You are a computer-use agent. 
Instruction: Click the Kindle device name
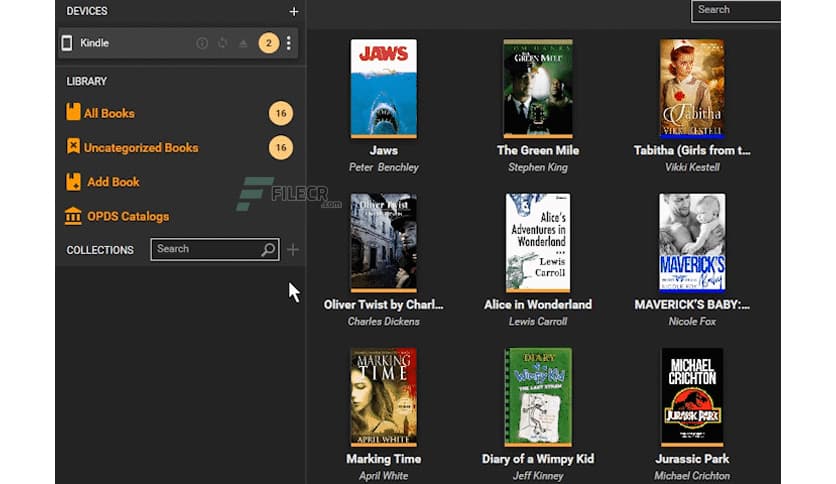94,43
